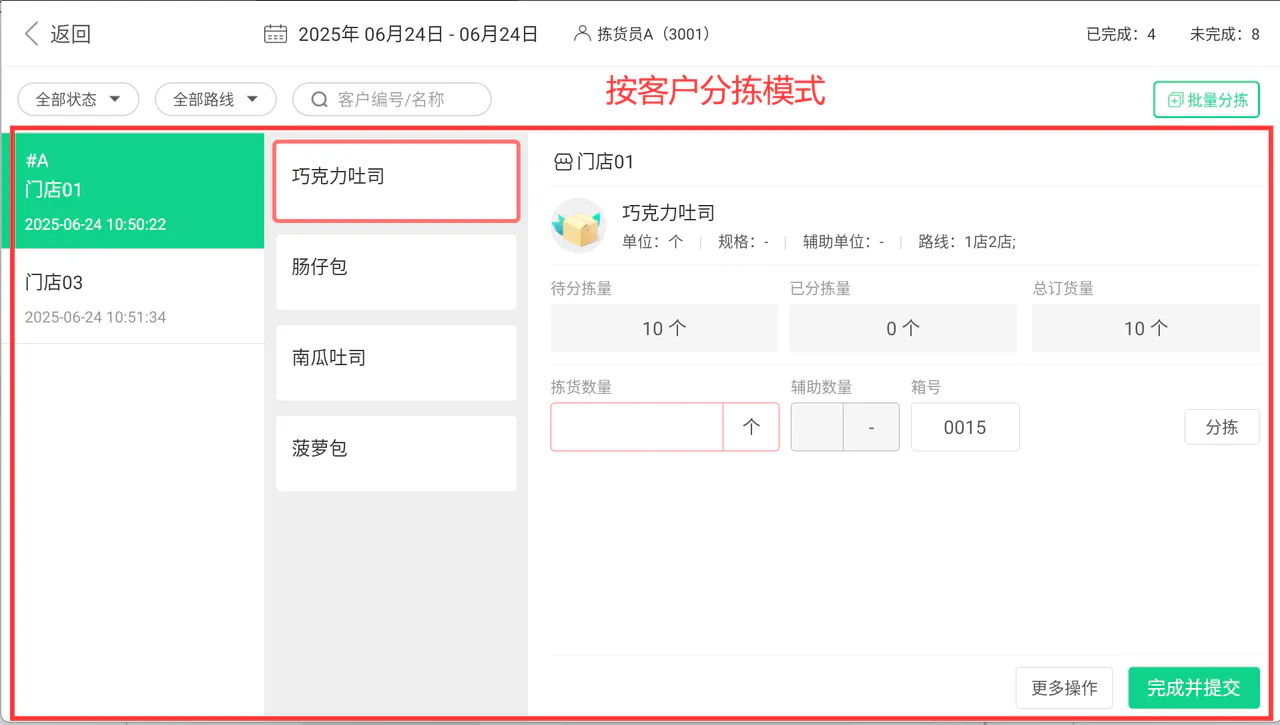Focus the 拣货数量 input field
The width and height of the screenshot is (1280, 725).
(x=637, y=427)
